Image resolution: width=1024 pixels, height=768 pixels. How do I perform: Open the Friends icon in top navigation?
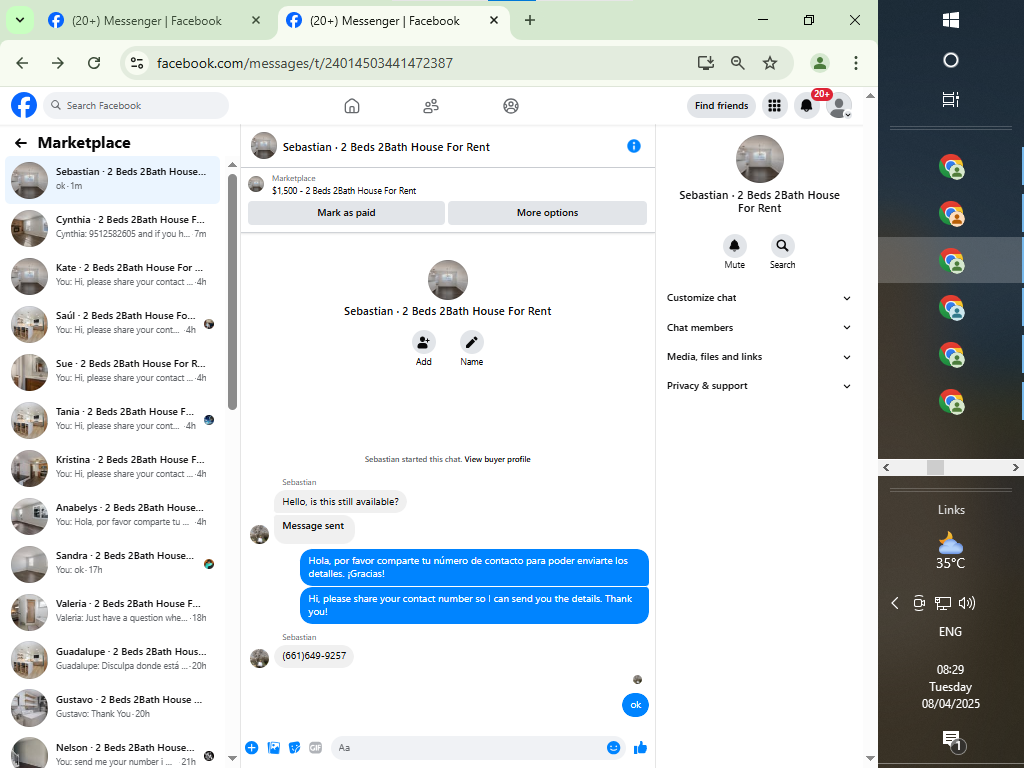click(431, 106)
